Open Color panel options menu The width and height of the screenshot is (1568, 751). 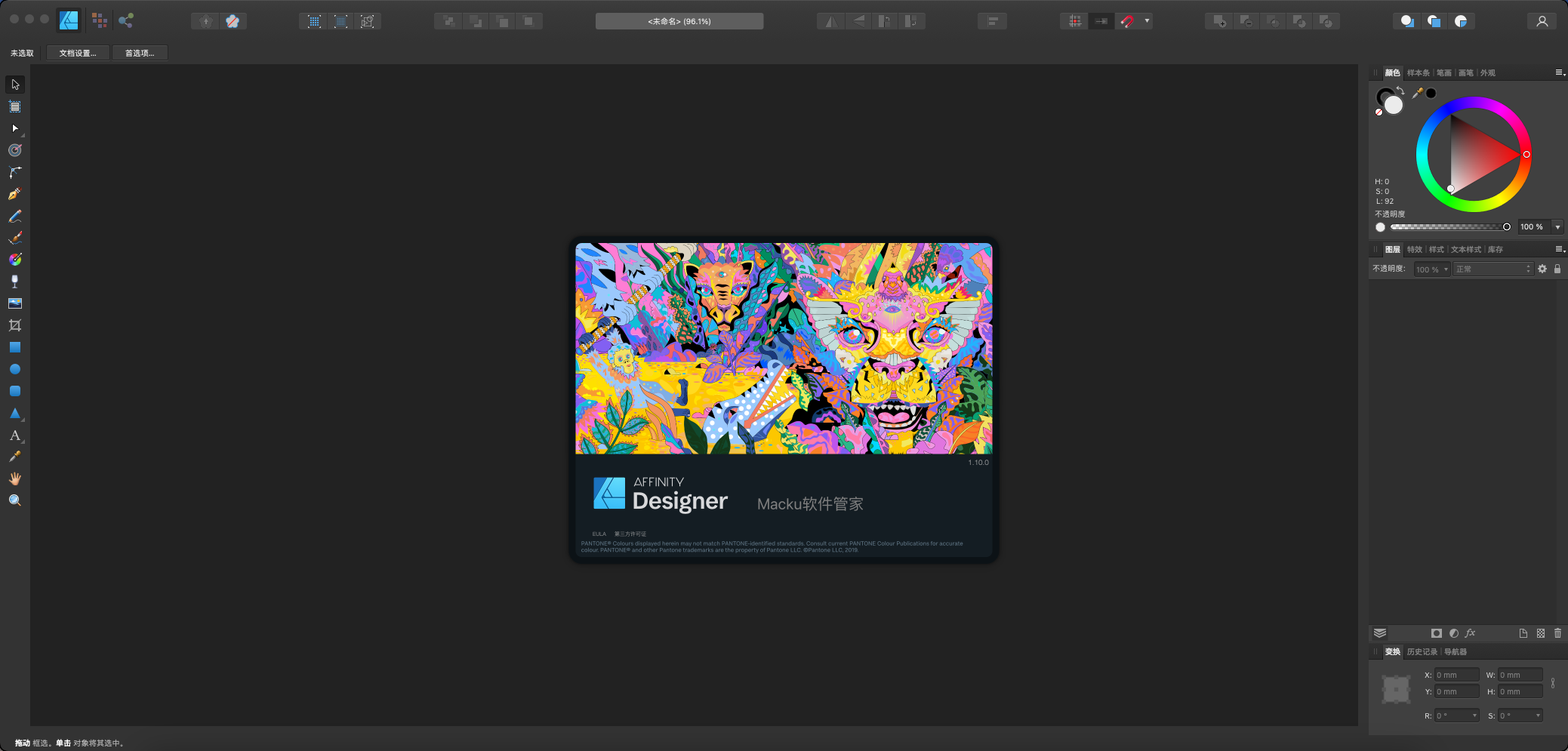coord(1560,72)
